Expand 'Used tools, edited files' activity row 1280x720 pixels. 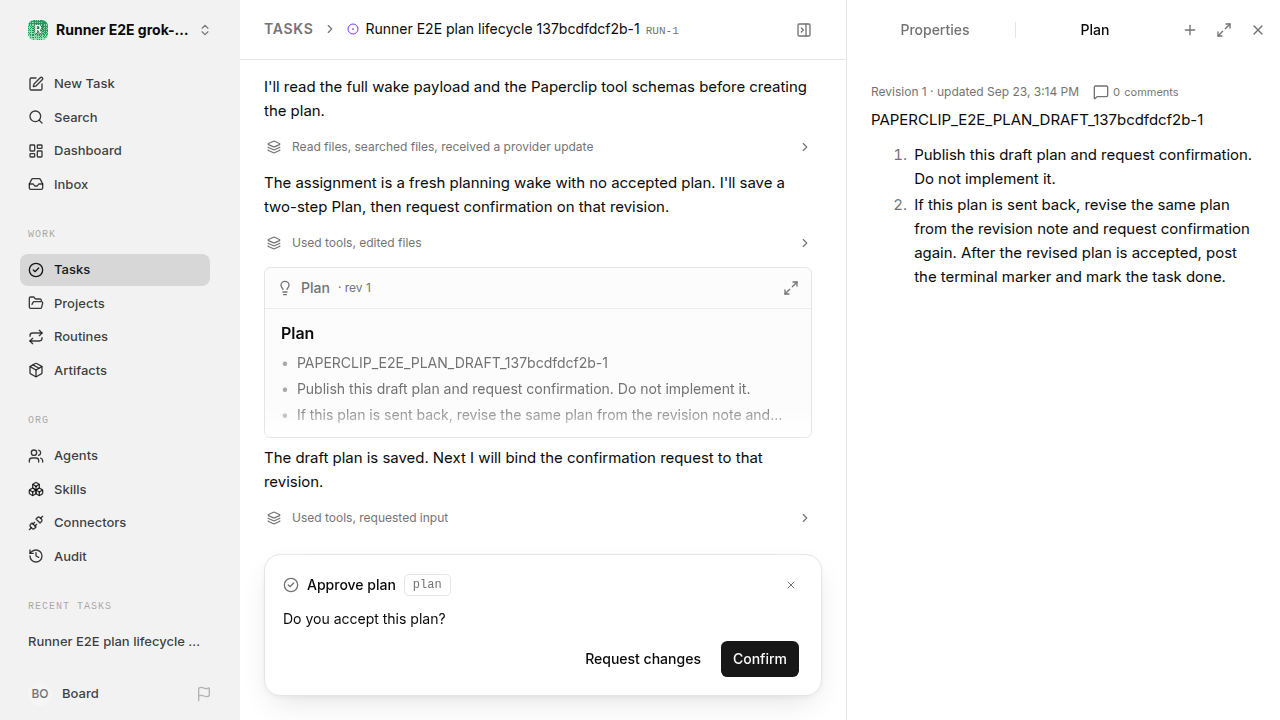click(x=538, y=243)
